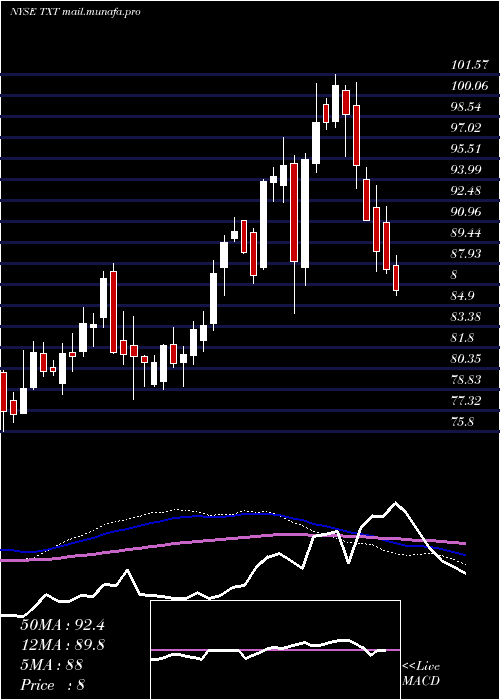
Task: Click the 87.93 price axis label
Action: [466, 254]
